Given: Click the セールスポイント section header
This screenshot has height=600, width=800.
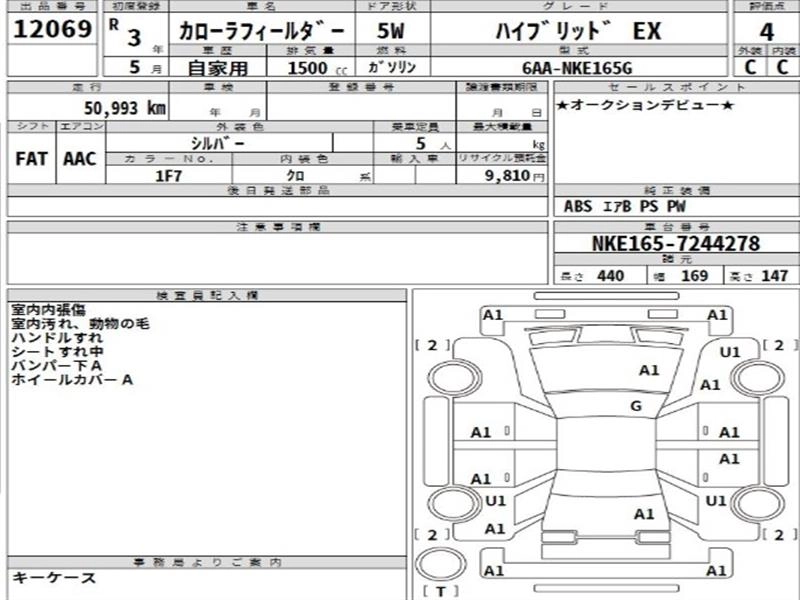Looking at the screenshot, I should click(x=677, y=87).
